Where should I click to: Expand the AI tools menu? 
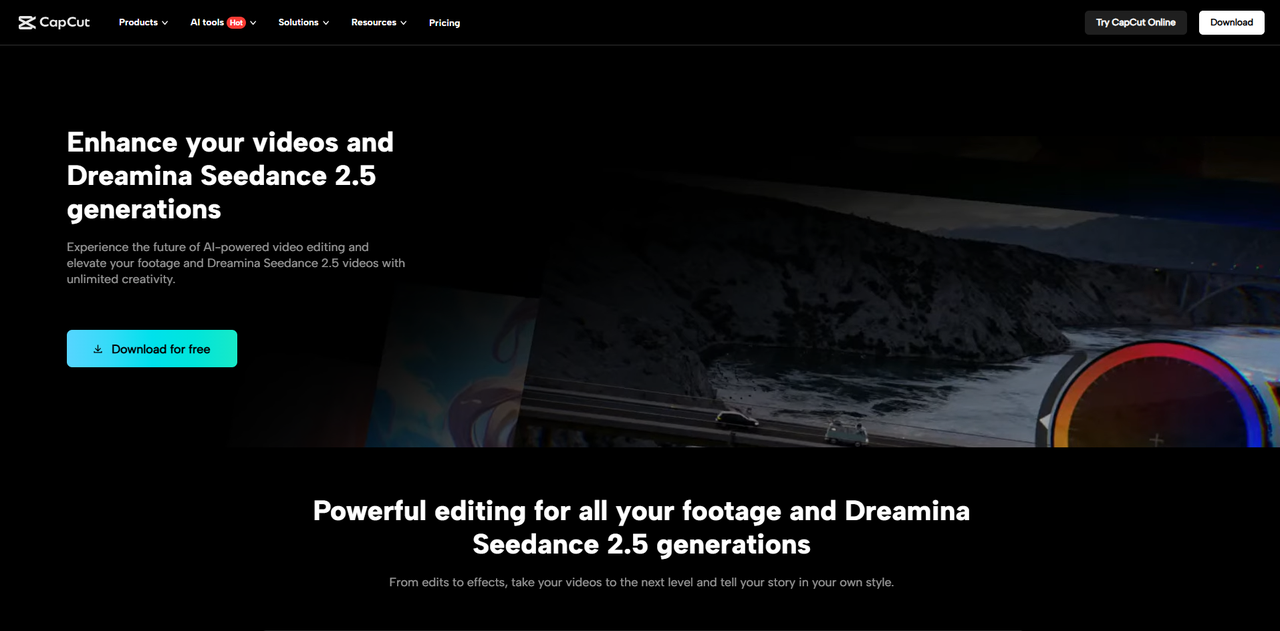(223, 22)
